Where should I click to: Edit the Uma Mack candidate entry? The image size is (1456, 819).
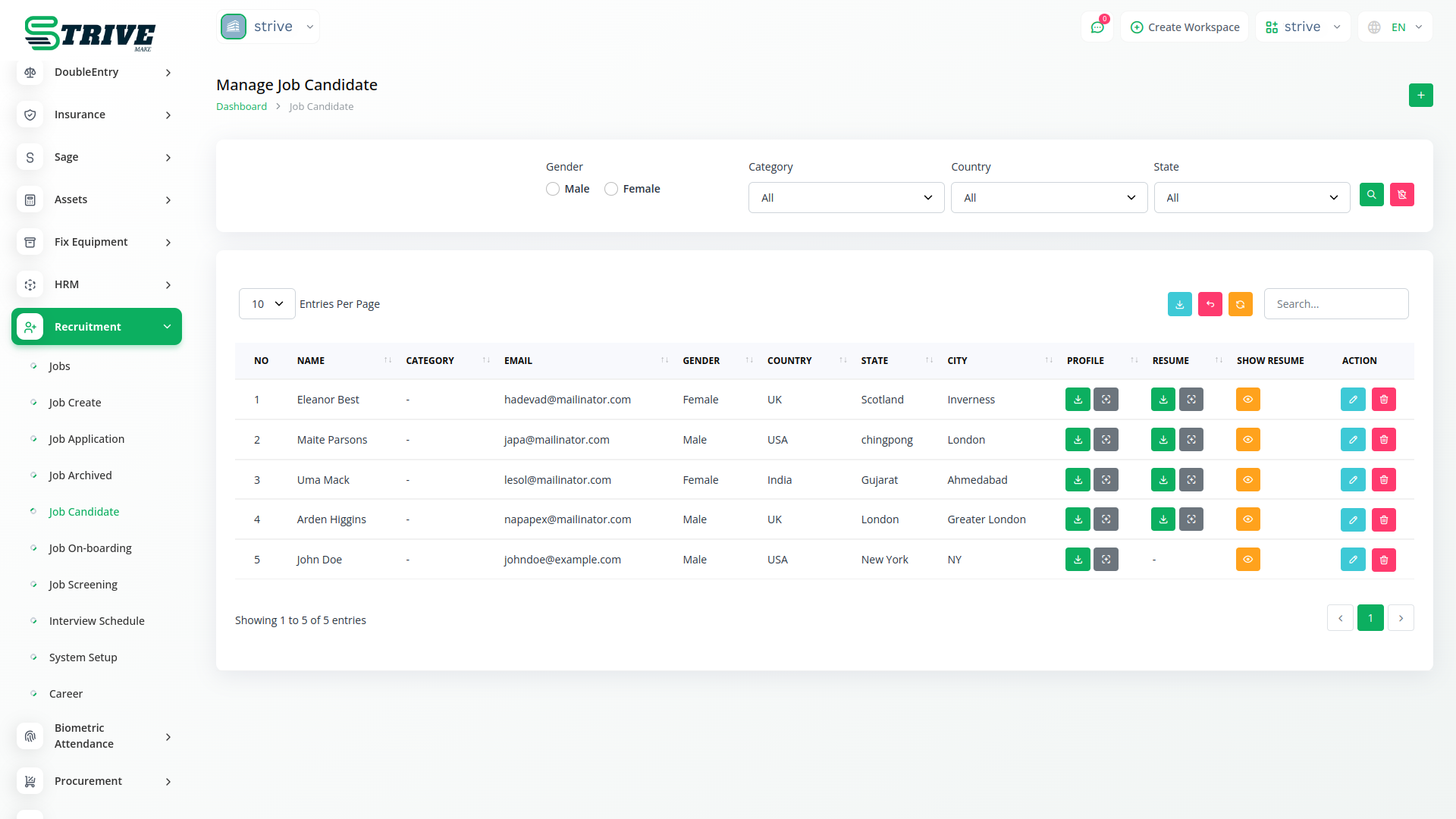(x=1353, y=480)
